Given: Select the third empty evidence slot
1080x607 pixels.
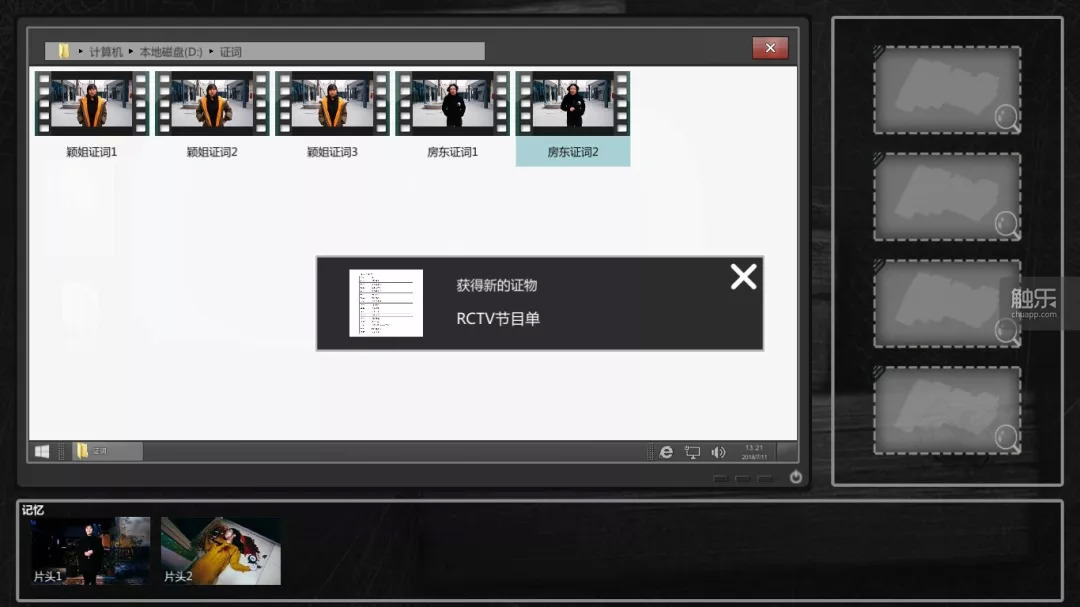Looking at the screenshot, I should pos(947,304).
